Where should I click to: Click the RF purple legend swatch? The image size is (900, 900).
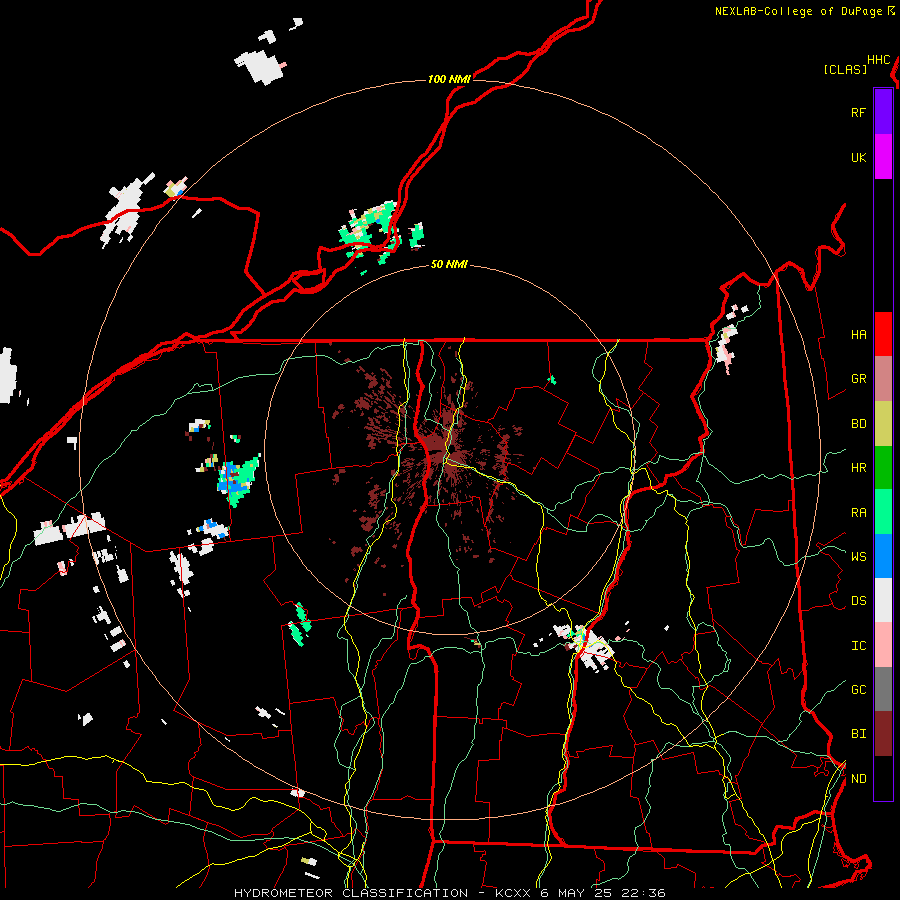(x=883, y=112)
